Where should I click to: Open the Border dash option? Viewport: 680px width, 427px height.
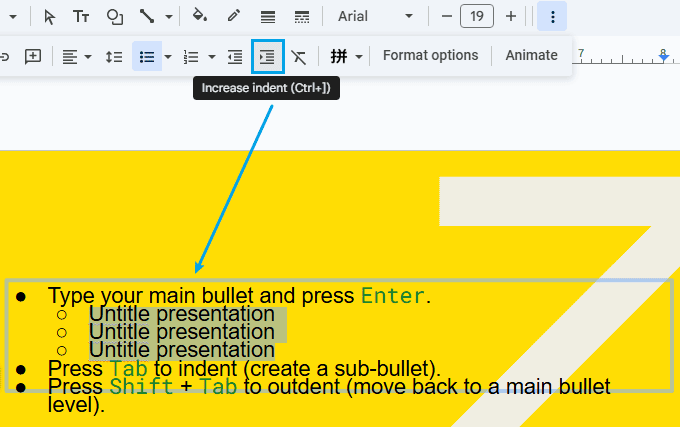point(302,17)
